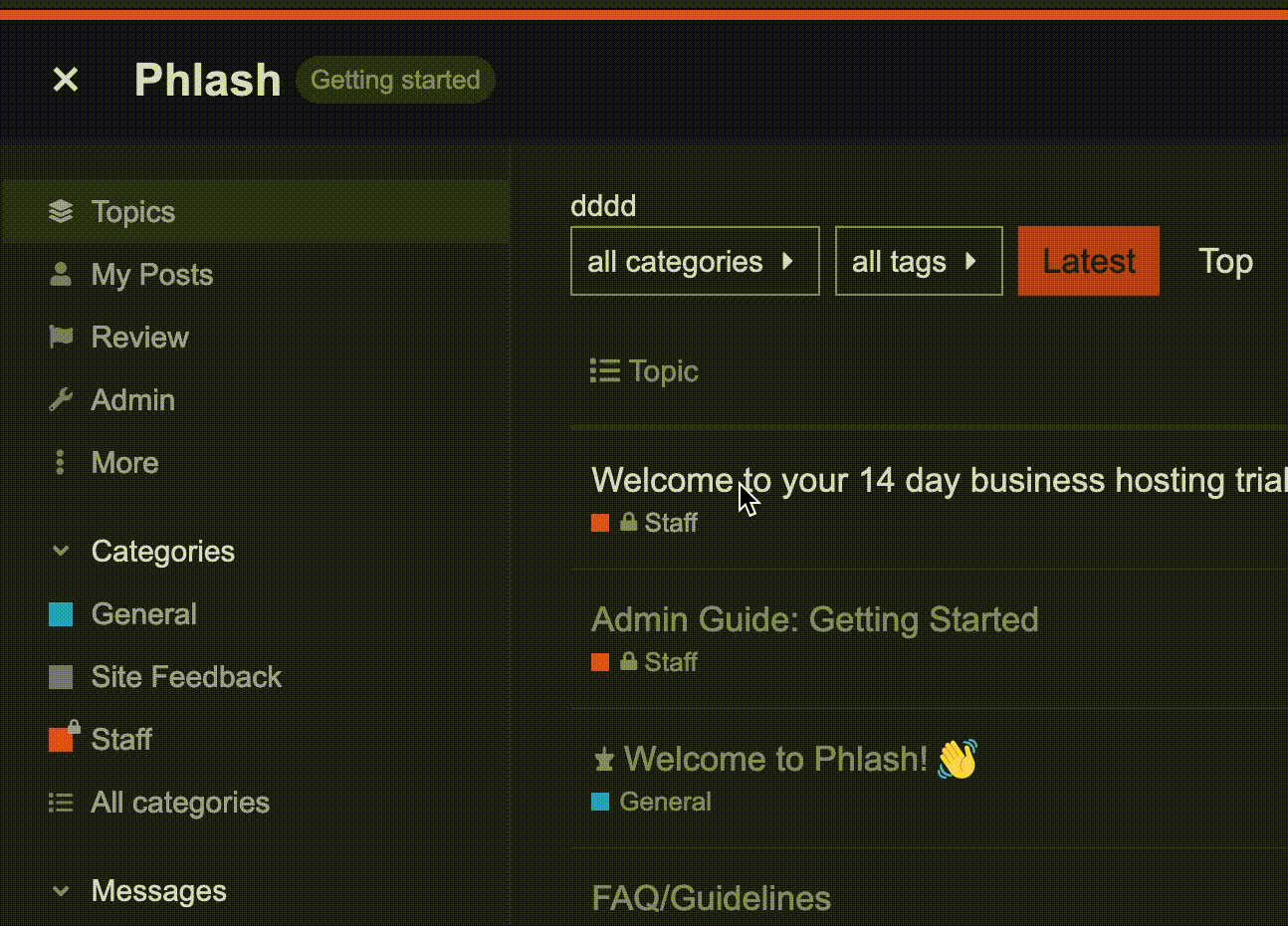Open the all categories dropdown
This screenshot has height=926, width=1288.
coord(695,261)
